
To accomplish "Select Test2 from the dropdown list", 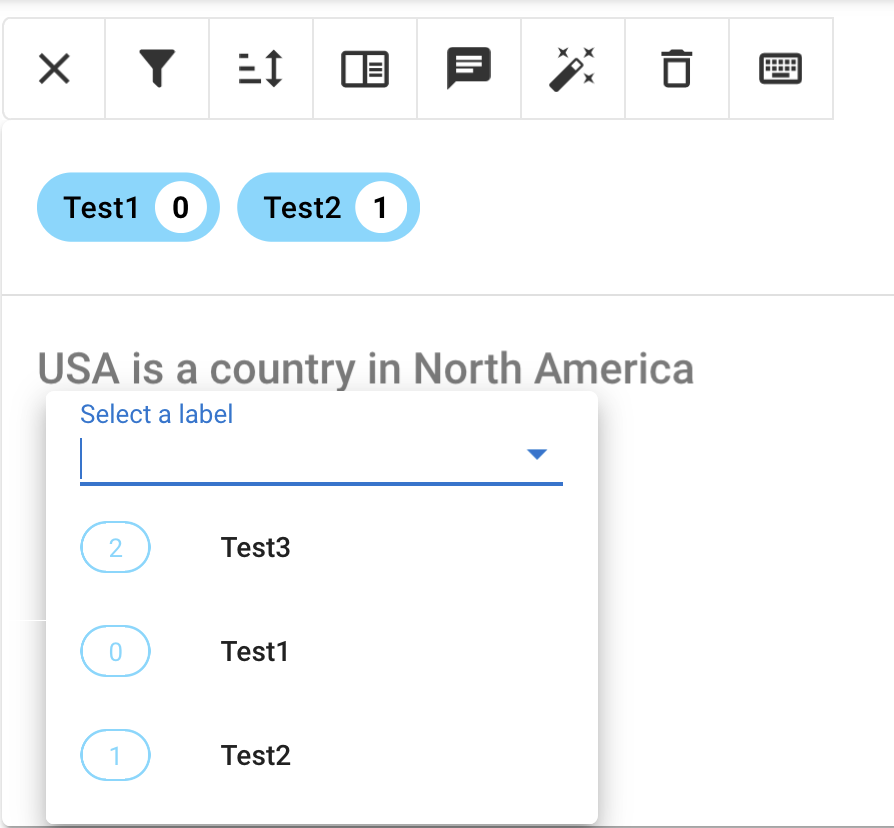I will click(x=255, y=755).
